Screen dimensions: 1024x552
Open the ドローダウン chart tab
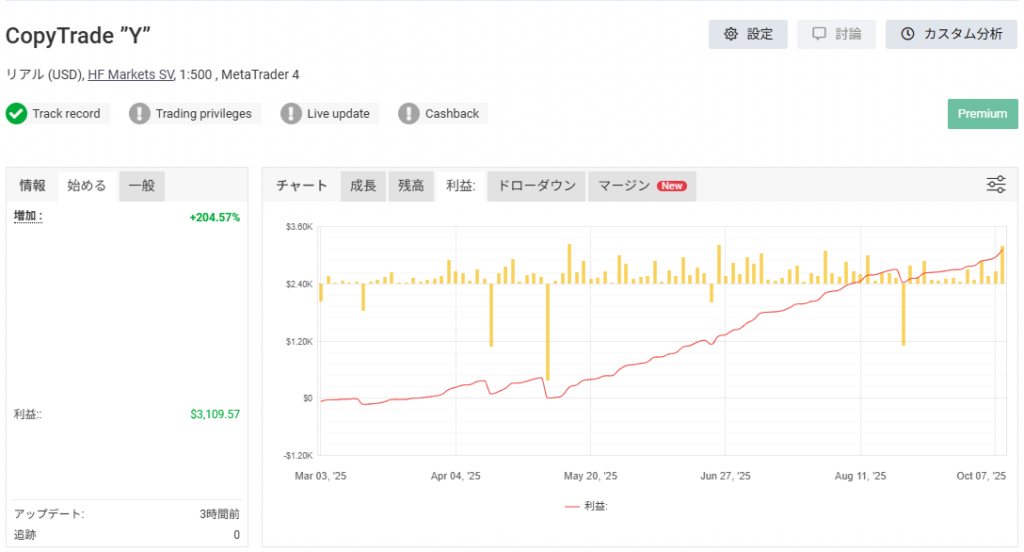pyautogui.click(x=536, y=186)
